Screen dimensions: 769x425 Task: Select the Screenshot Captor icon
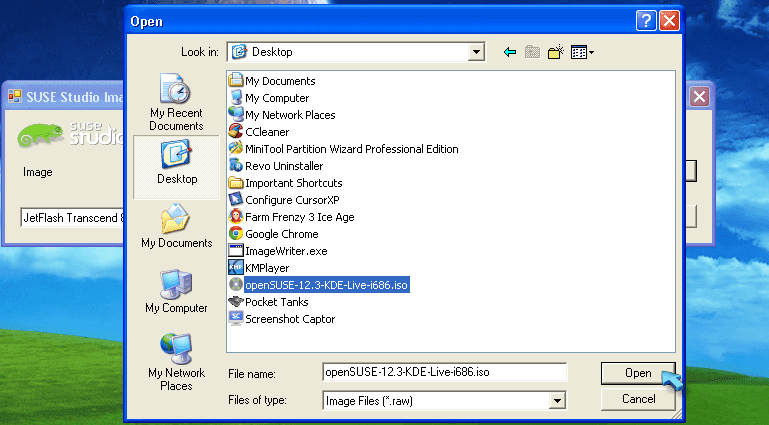click(x=236, y=319)
